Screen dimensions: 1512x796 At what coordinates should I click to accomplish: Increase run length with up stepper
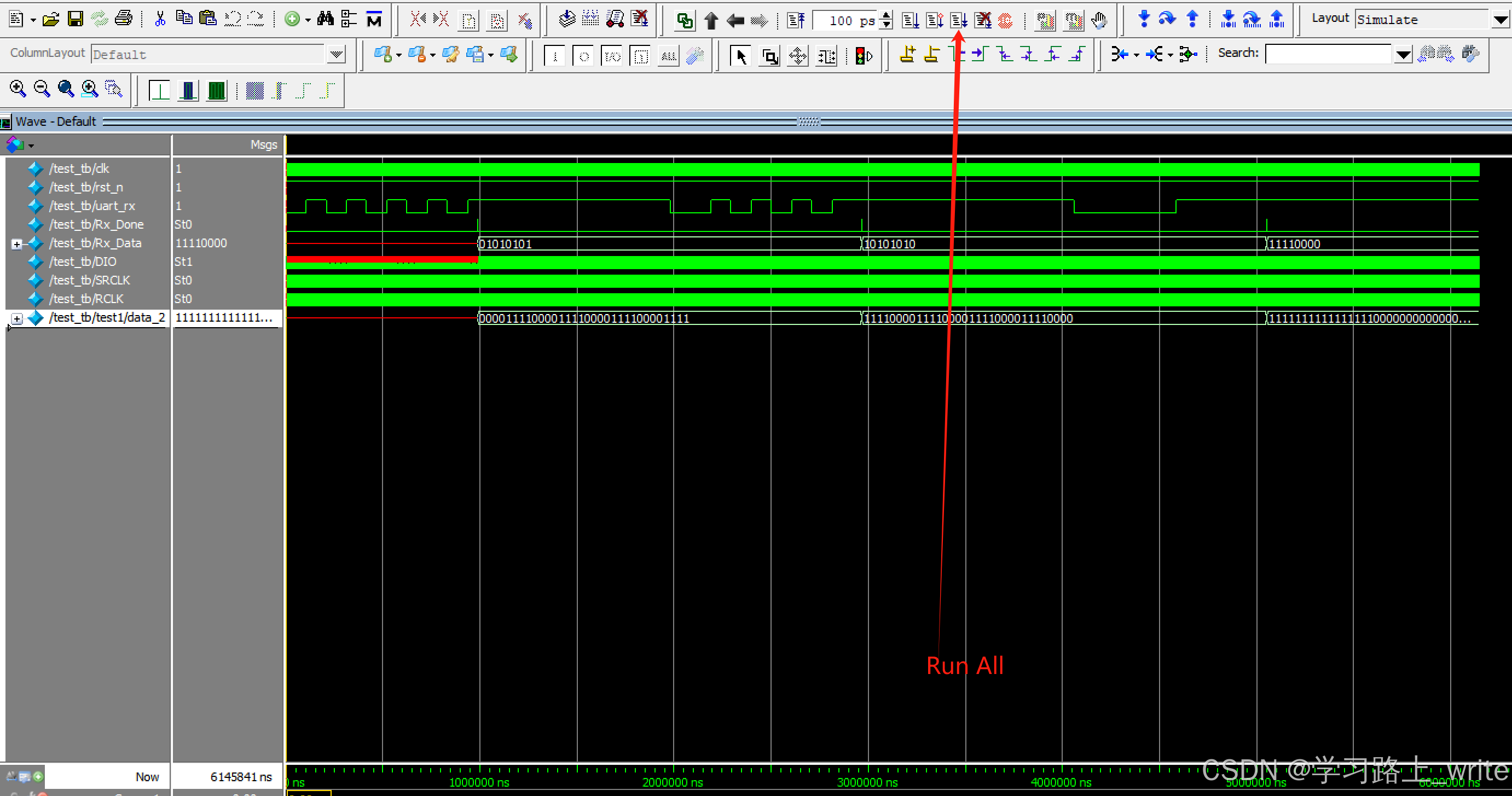[x=887, y=16]
